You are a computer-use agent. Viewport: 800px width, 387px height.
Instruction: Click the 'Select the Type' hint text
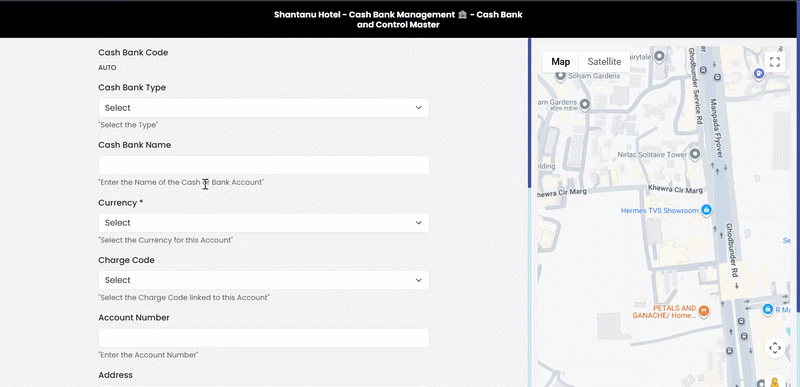click(128, 125)
